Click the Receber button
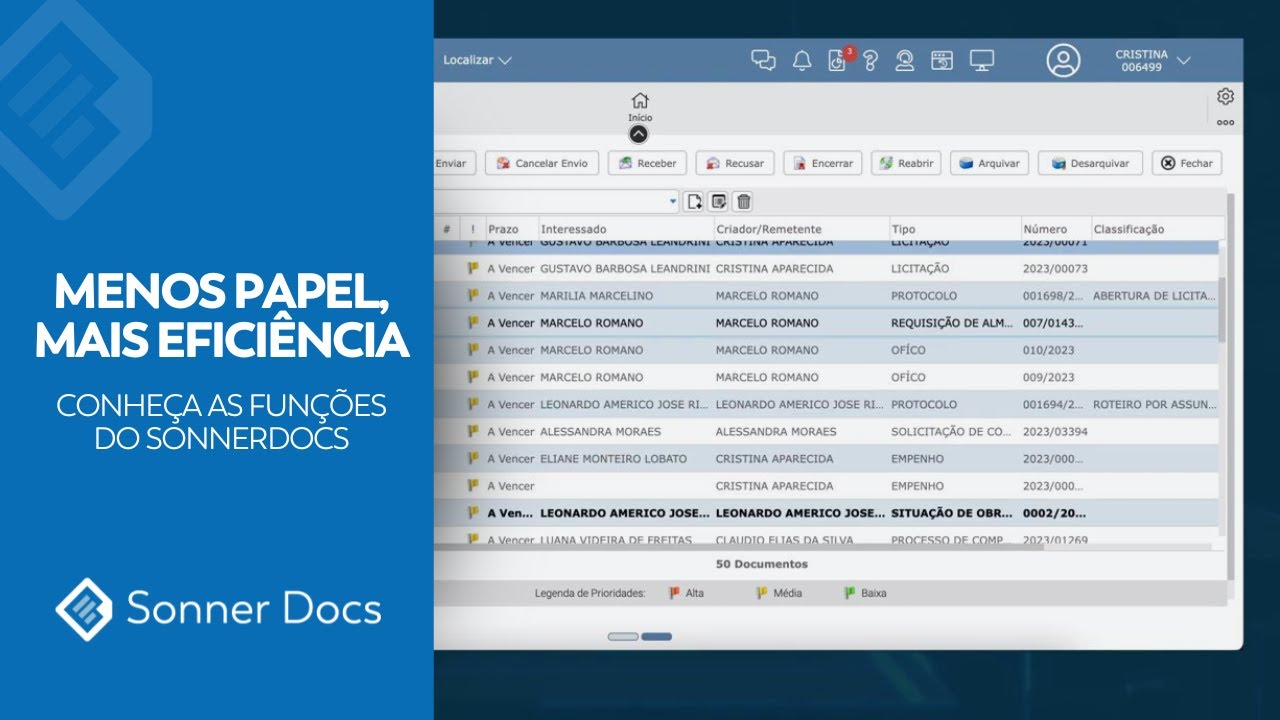Image resolution: width=1280 pixels, height=720 pixels. (647, 163)
